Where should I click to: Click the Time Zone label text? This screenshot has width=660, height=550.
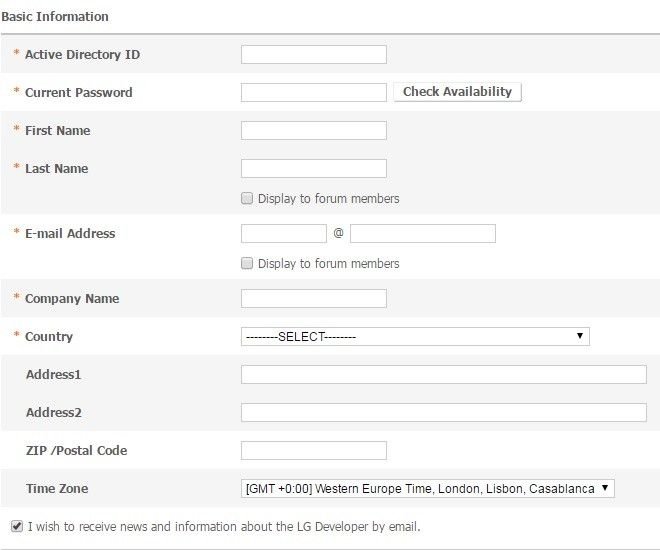pyautogui.click(x=57, y=489)
